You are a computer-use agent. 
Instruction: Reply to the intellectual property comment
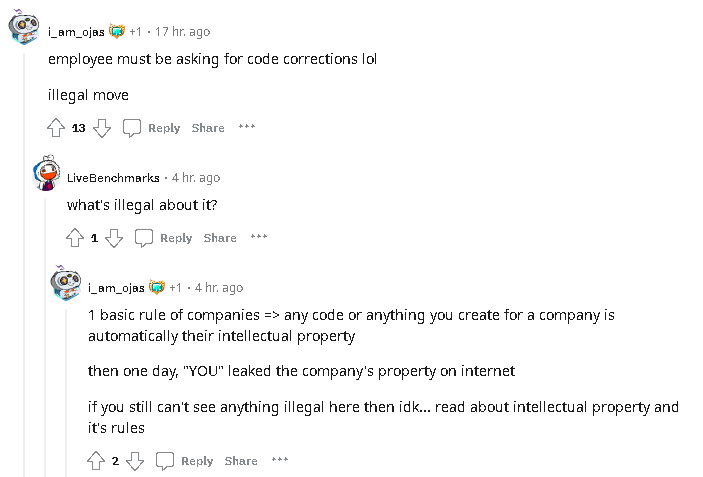pos(187,461)
